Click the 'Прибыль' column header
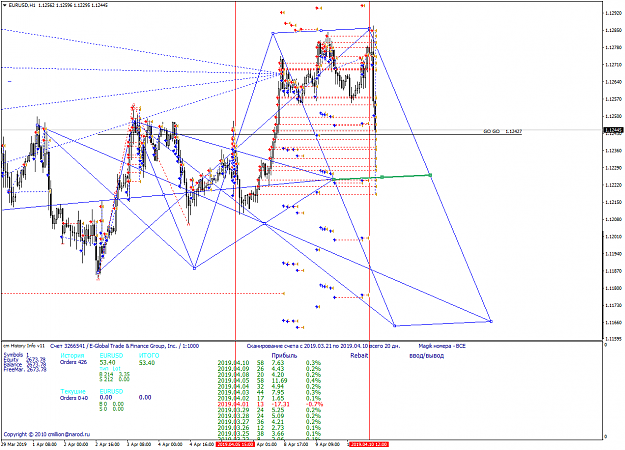The height and width of the screenshot is (450, 625). click(x=284, y=356)
